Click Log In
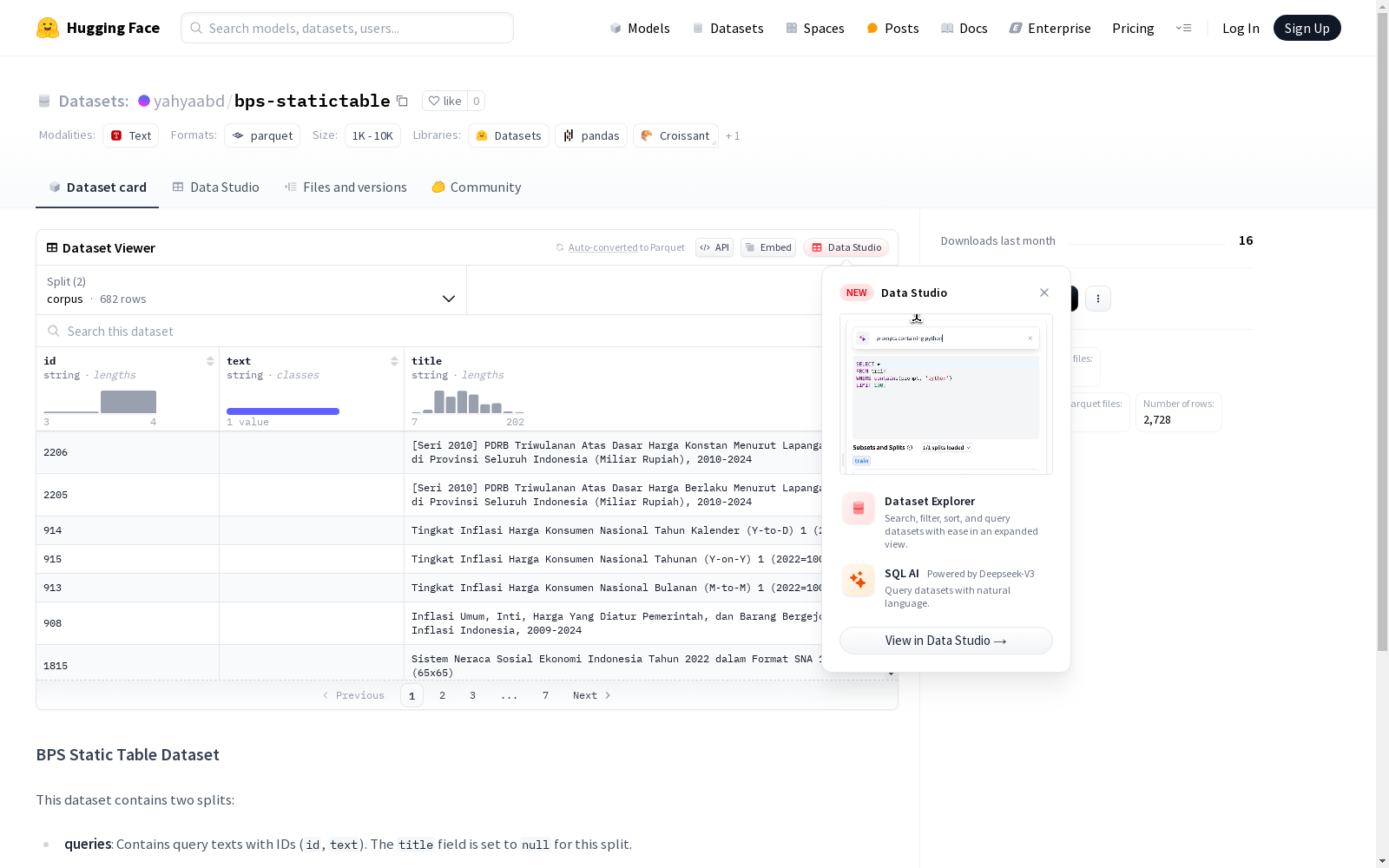The width and height of the screenshot is (1389, 868). (x=1241, y=28)
